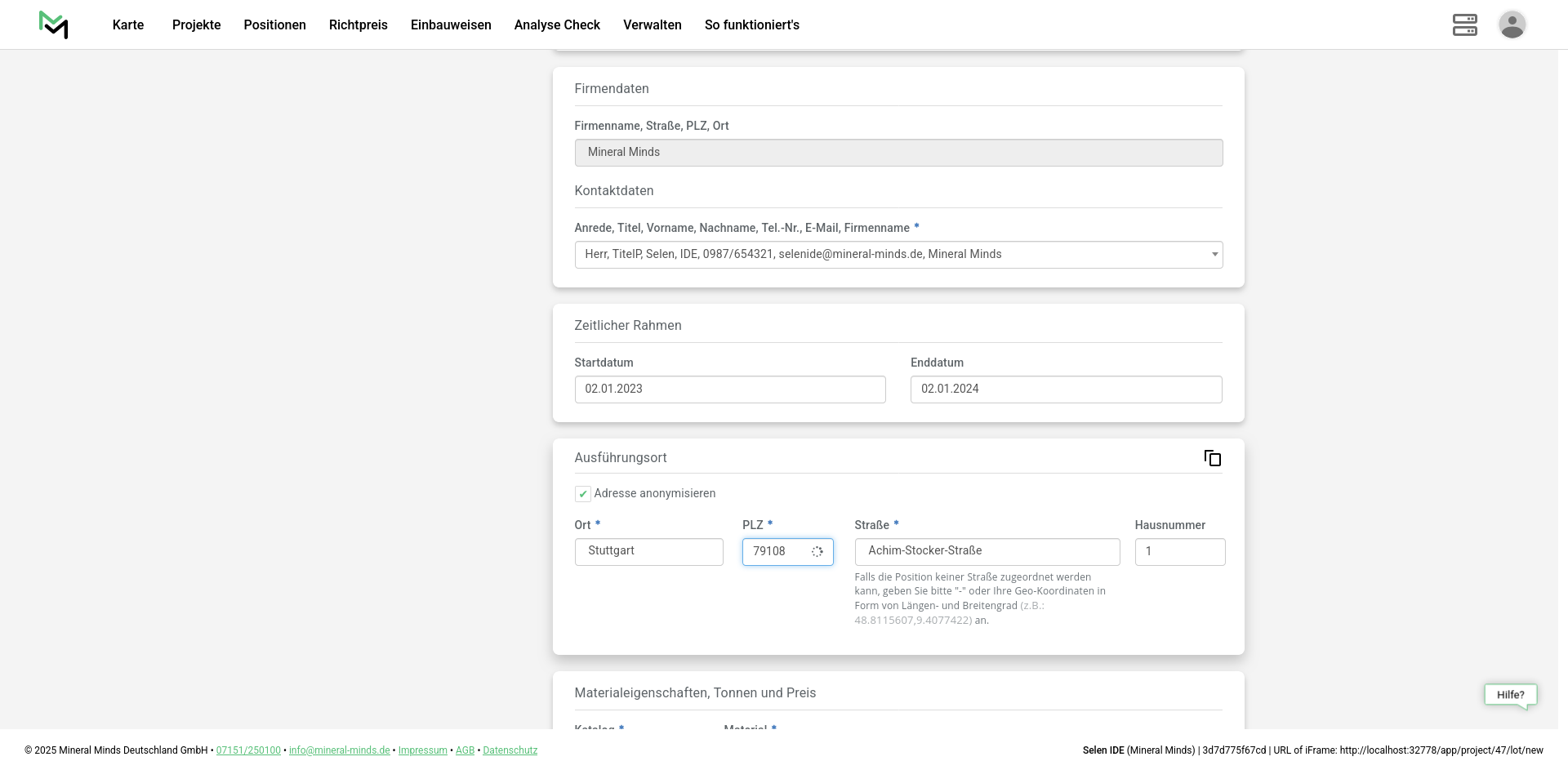
Task: Go to Projekte in the navigation
Action: pos(196,25)
